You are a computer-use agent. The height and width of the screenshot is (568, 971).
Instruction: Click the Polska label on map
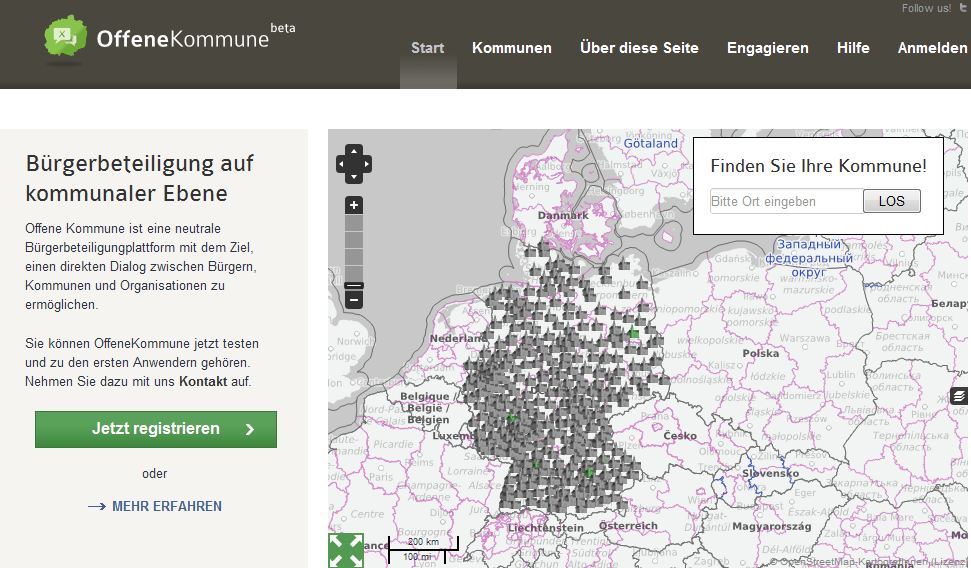pyautogui.click(x=760, y=353)
